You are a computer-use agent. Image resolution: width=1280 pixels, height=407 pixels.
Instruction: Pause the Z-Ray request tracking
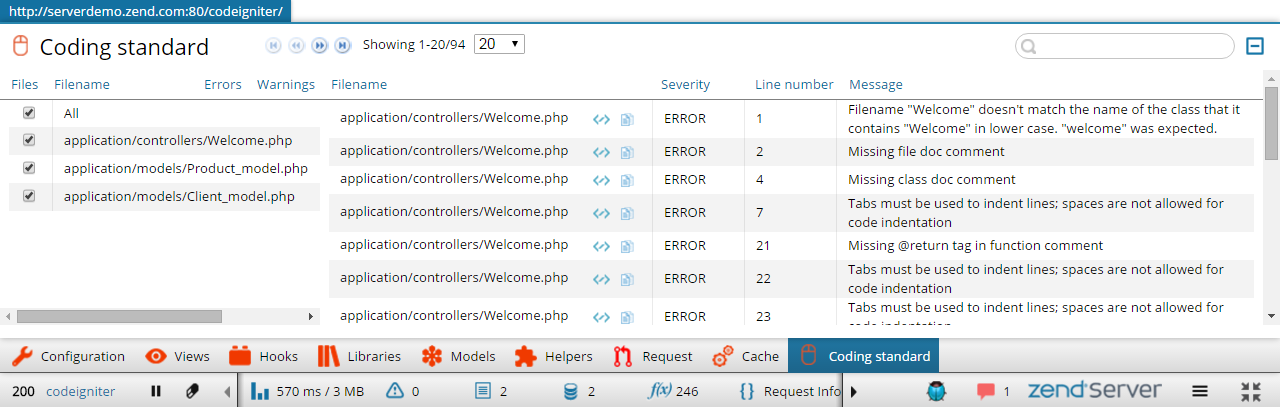pyautogui.click(x=155, y=391)
